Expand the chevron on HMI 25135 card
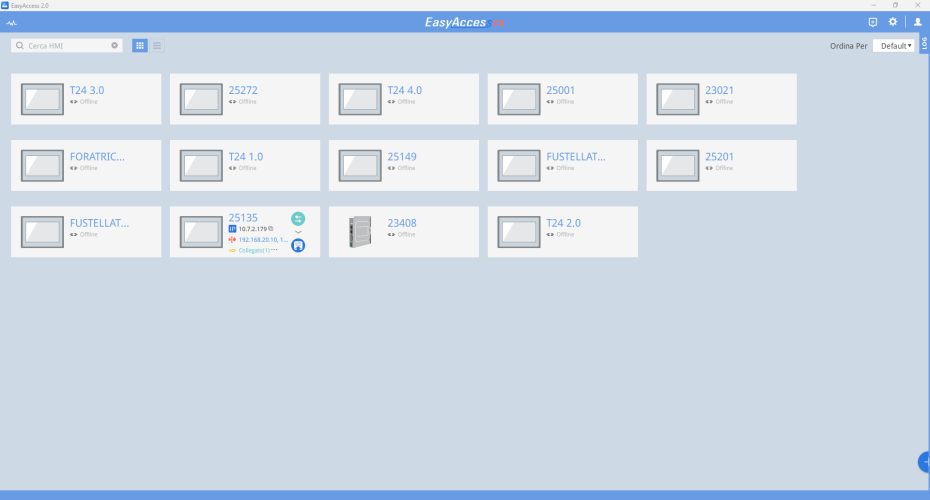 [x=298, y=232]
